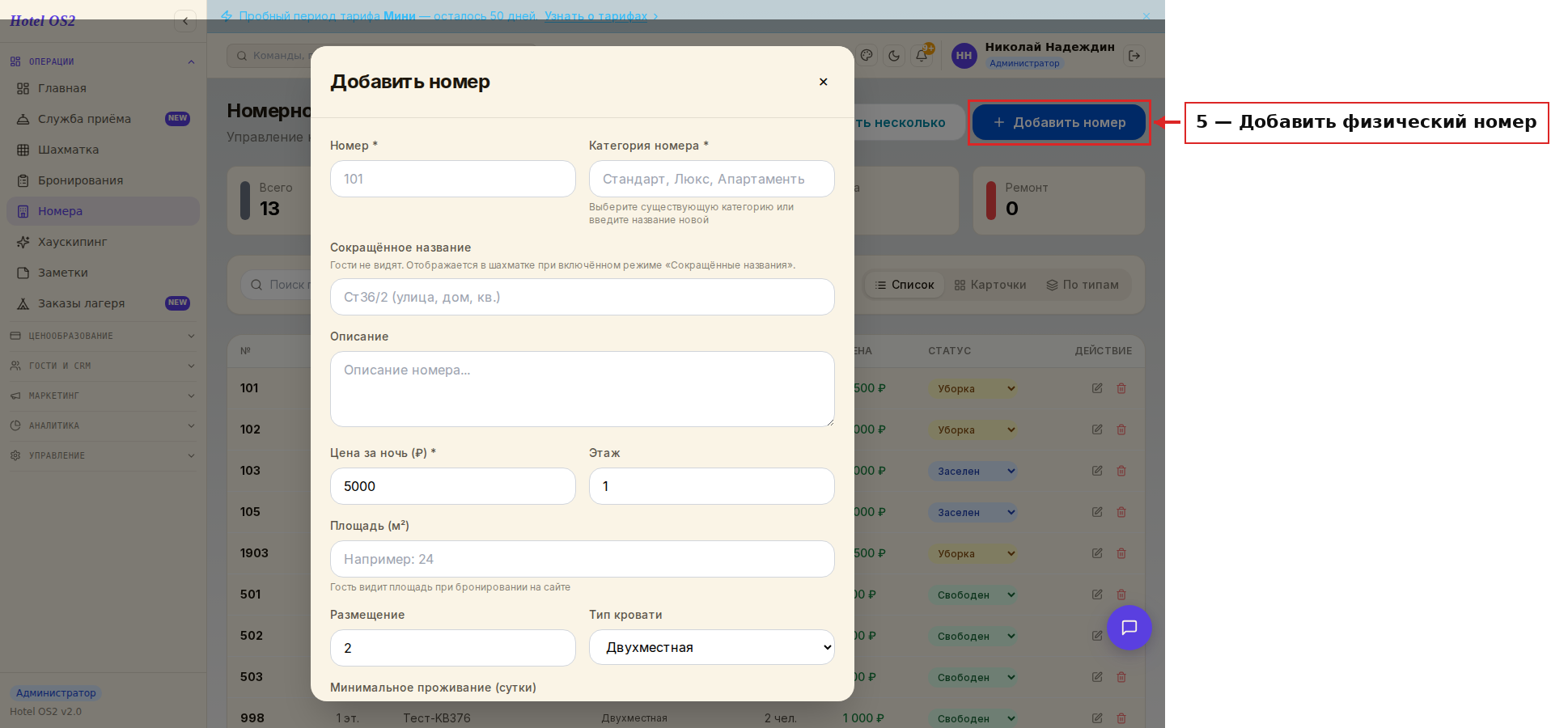
Task: Toggle dark mode moon icon
Action: (x=894, y=56)
